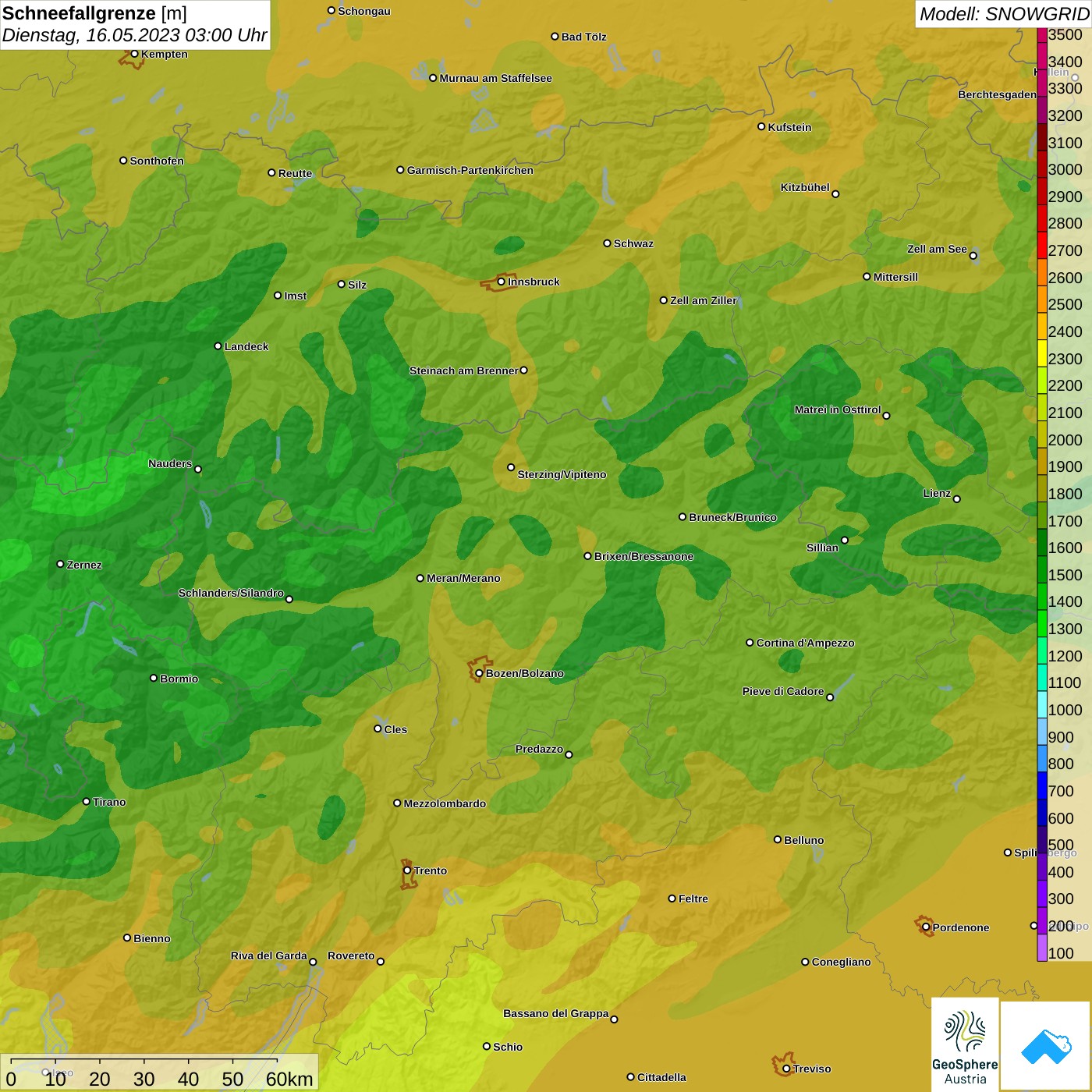Image resolution: width=1092 pixels, height=1092 pixels.
Task: Click the date Dienstag, 16.05.2023 03:00 Uhr
Action: click(134, 35)
